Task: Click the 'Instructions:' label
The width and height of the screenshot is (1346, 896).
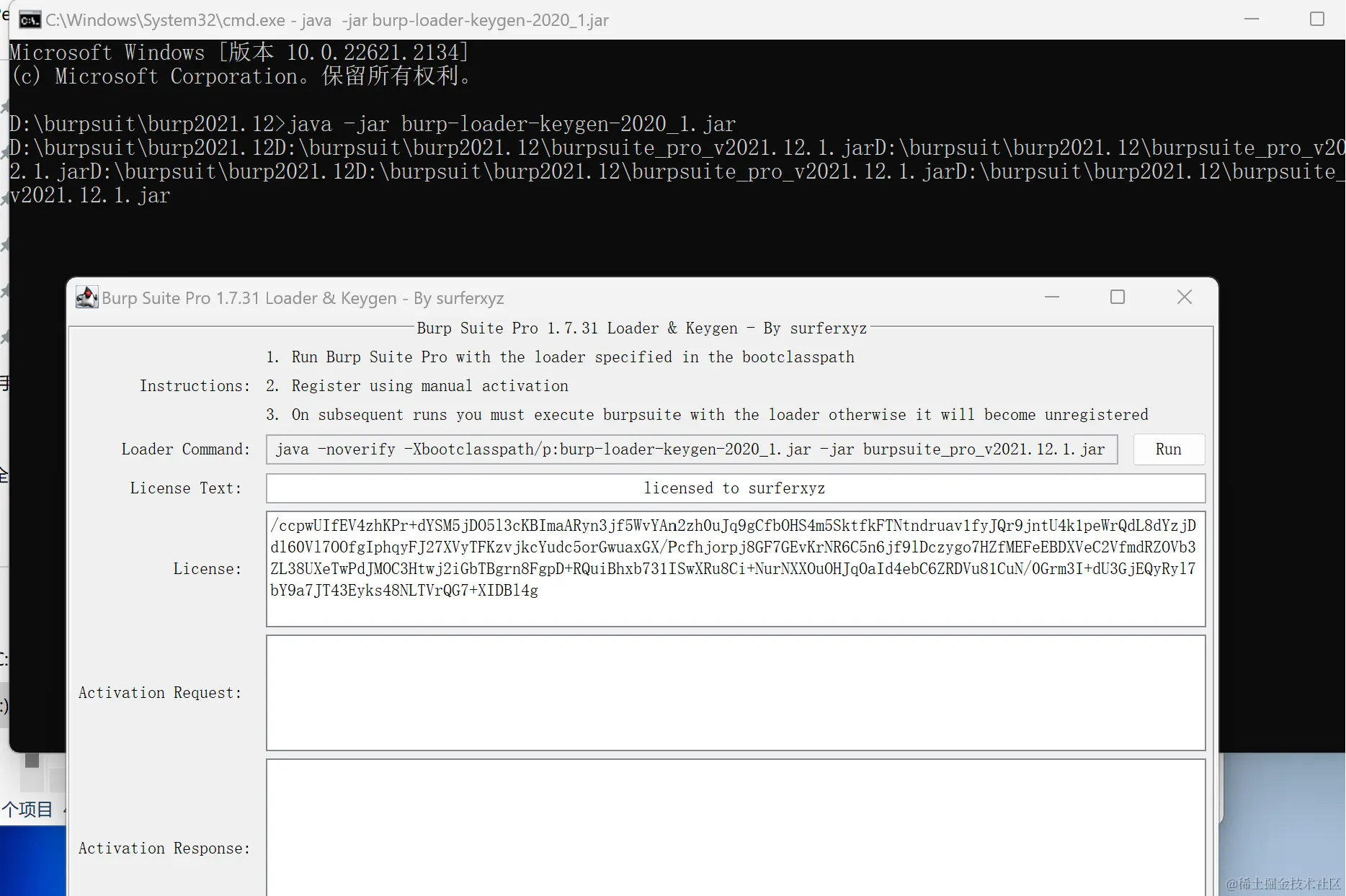Action: tap(195, 386)
